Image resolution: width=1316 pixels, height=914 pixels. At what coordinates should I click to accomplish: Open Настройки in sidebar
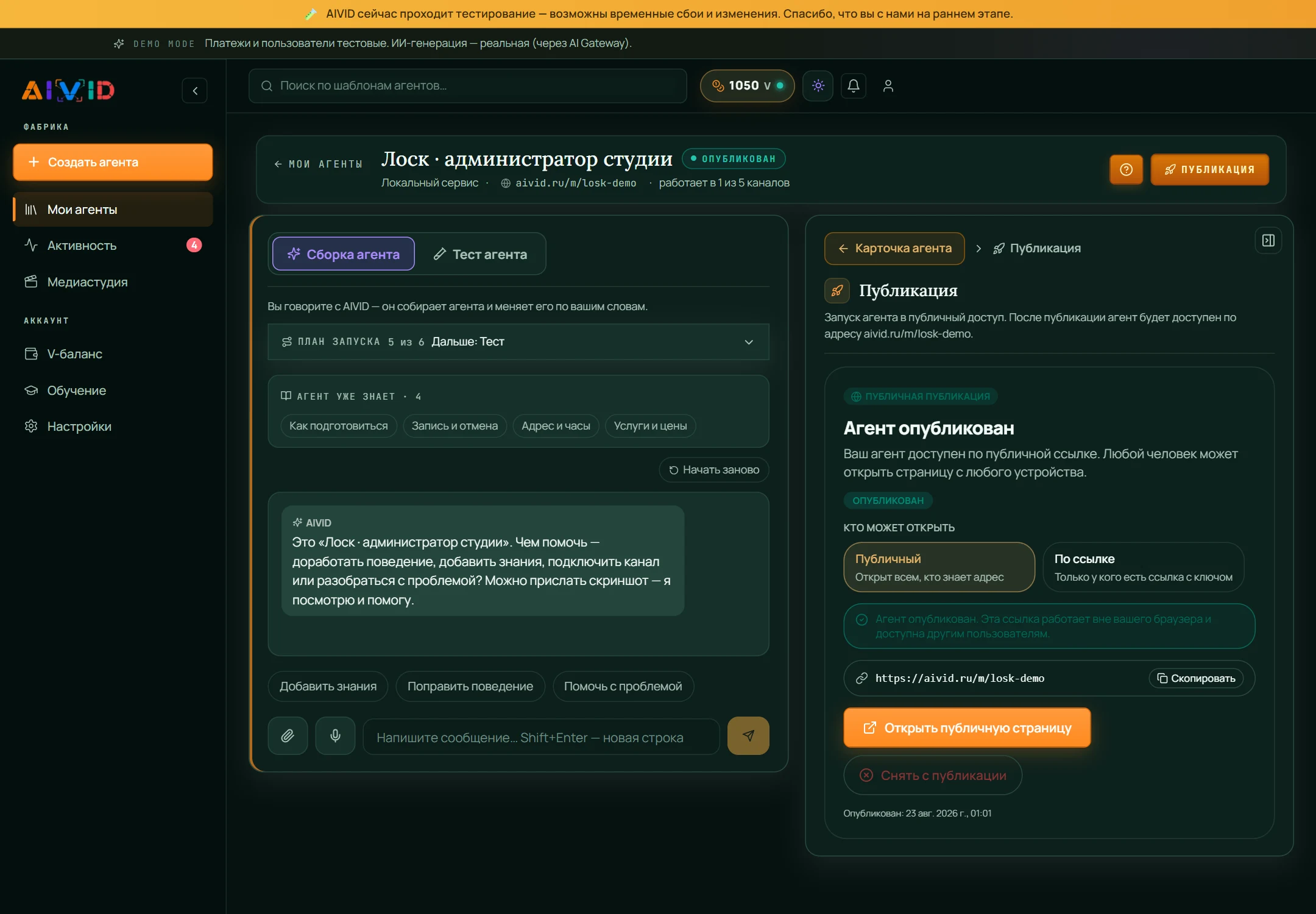[113, 427]
